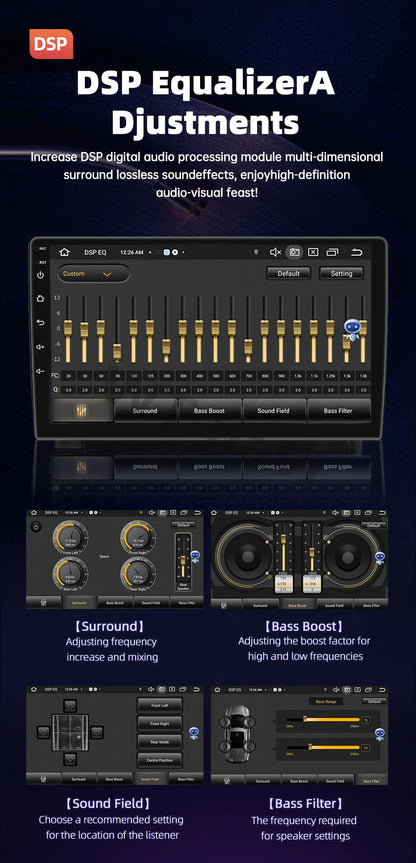Mute audio via the speaker icon in the top bar

pyautogui.click(x=275, y=252)
